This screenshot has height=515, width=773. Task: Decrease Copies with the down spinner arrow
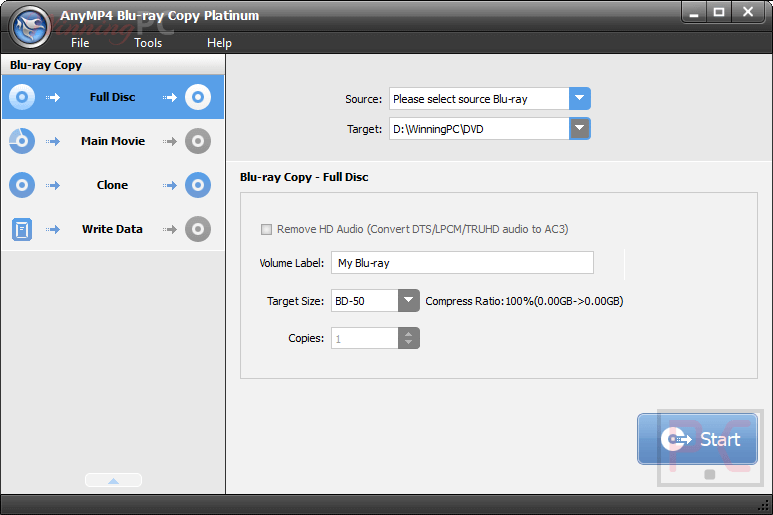[x=409, y=343]
